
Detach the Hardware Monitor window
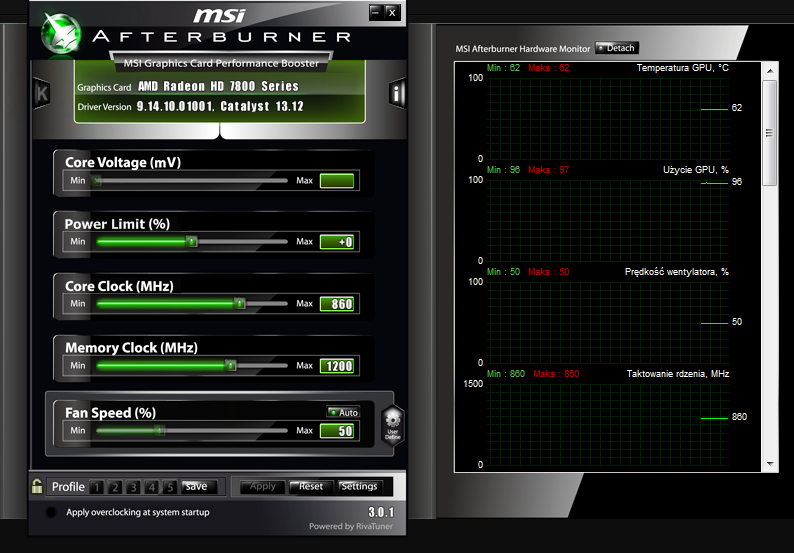click(x=617, y=48)
